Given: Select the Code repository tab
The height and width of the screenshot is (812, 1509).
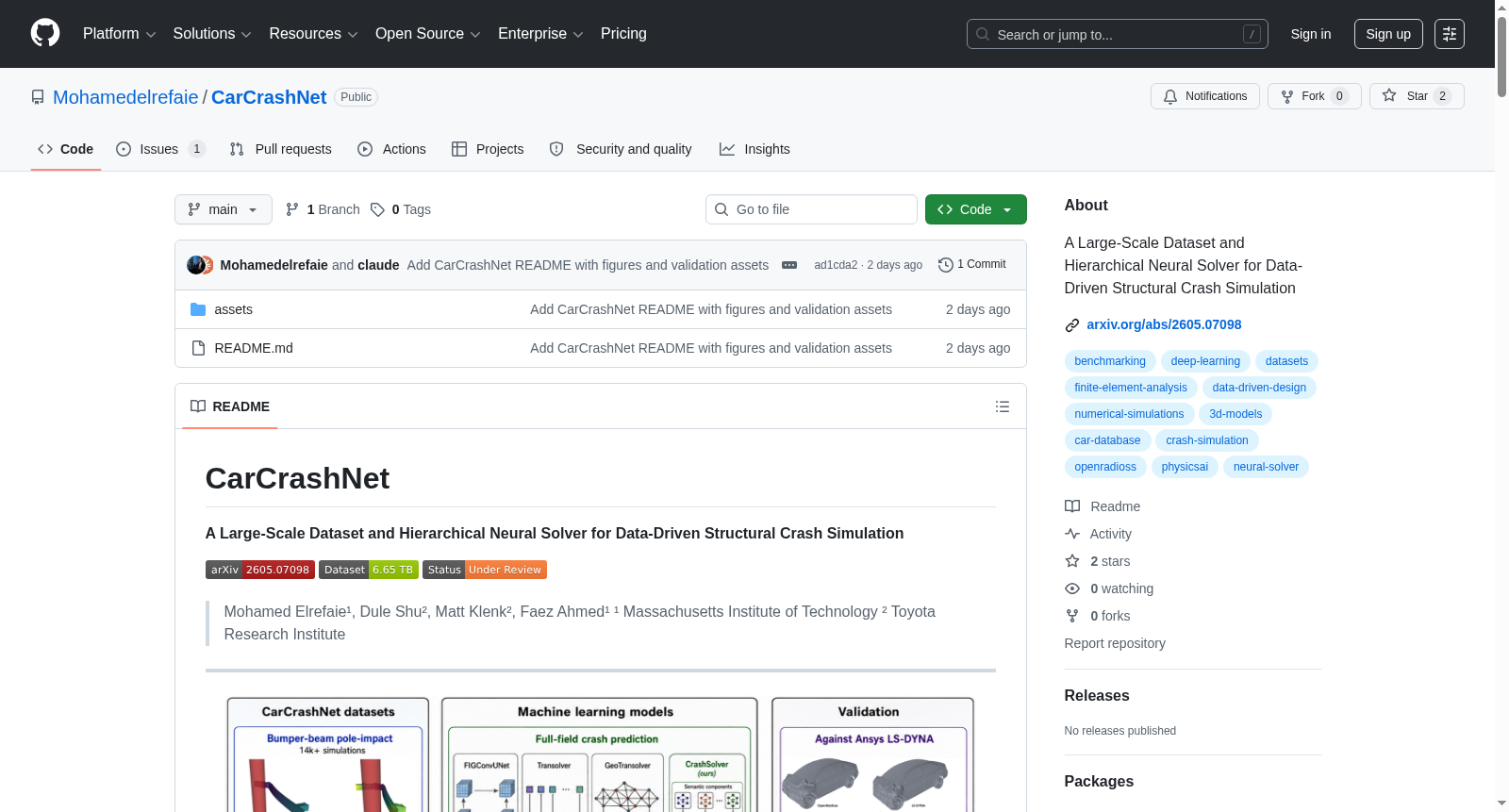Looking at the screenshot, I should click(66, 149).
